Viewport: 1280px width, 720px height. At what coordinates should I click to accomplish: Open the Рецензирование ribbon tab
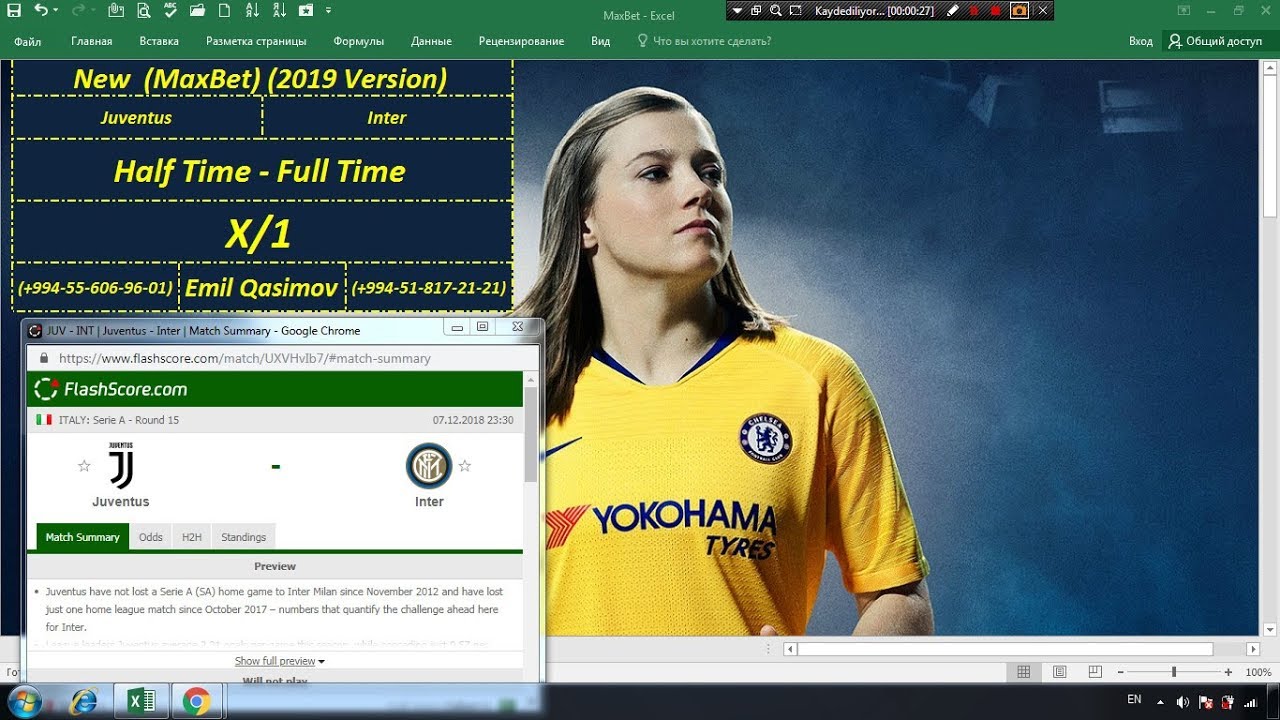coord(521,41)
